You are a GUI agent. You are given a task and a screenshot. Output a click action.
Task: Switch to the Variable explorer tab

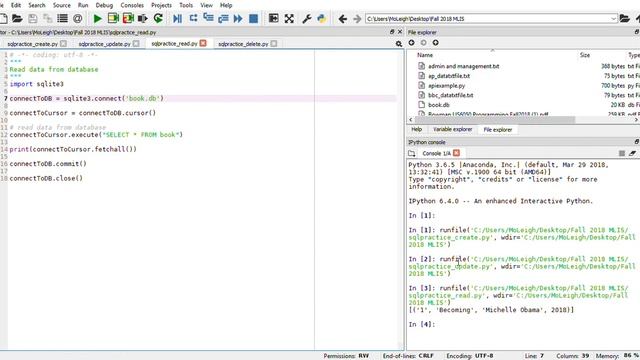452,129
